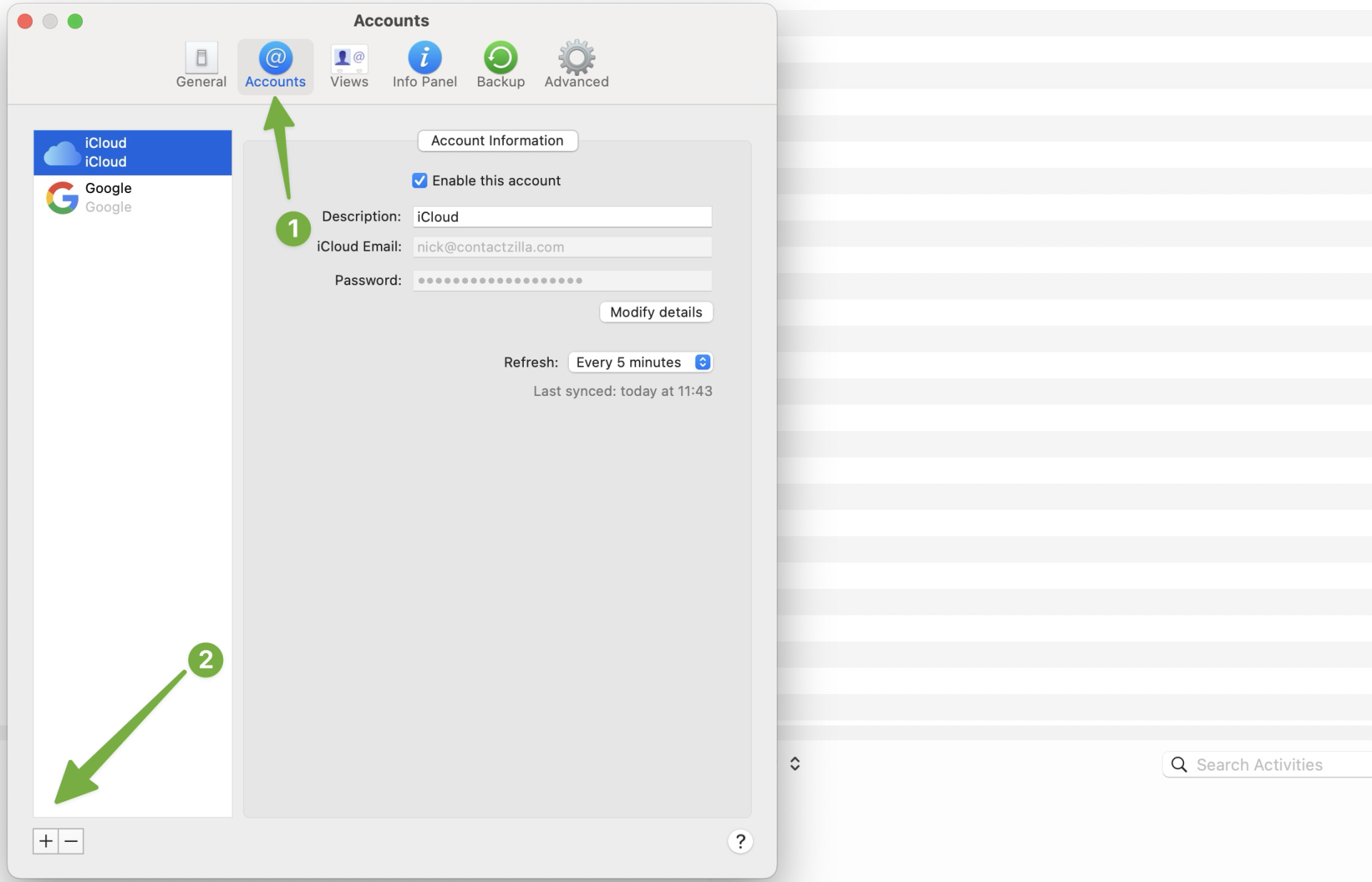
Task: Click the Password field
Action: pos(562,280)
